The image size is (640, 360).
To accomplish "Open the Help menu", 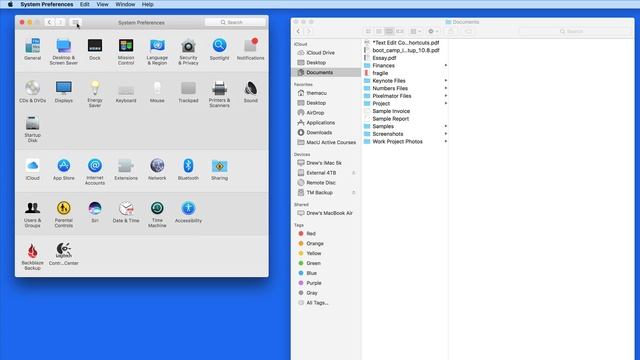I will click(x=148, y=4).
